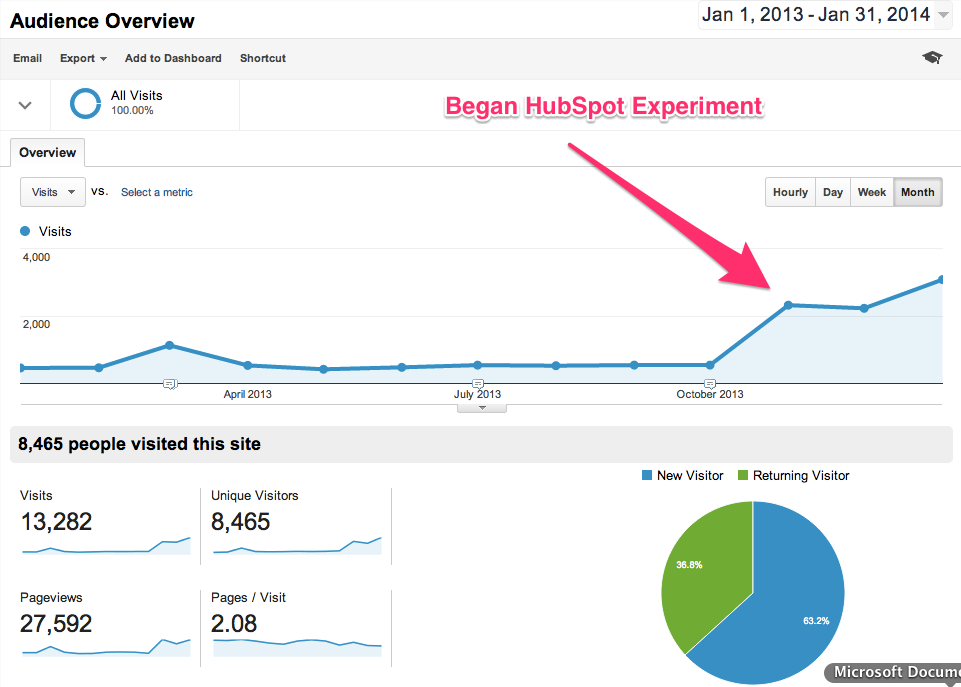
Task: Click the 8,465 Unique Visitors value
Action: click(241, 522)
